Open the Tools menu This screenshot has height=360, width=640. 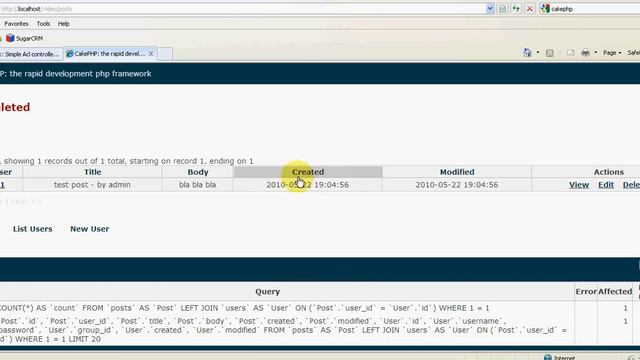coord(43,24)
